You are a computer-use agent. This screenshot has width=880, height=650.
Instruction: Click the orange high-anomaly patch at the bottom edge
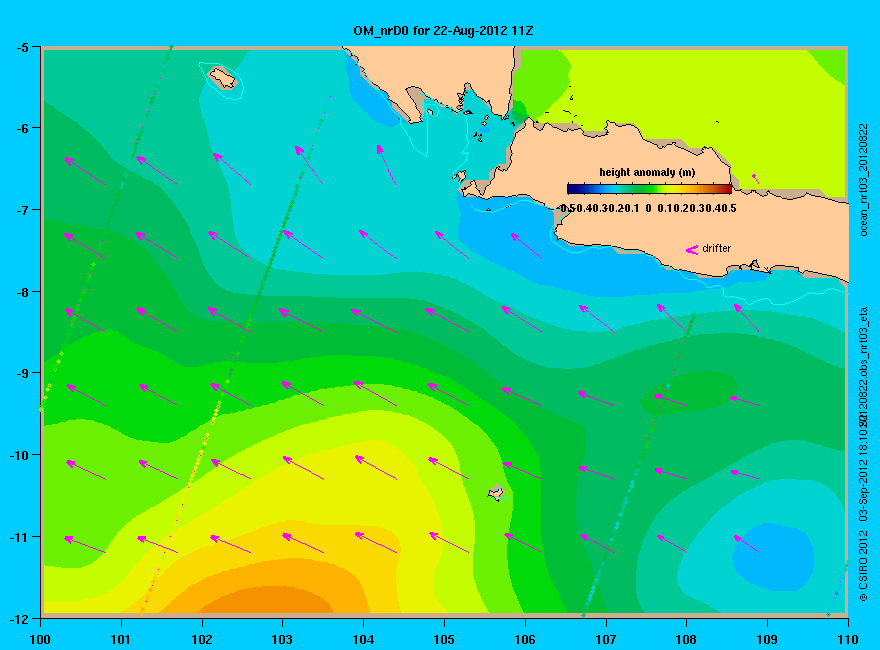coord(267,601)
